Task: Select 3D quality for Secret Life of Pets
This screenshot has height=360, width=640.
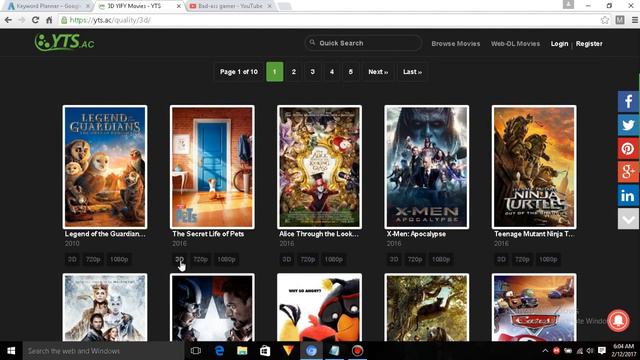Action: pos(179,259)
